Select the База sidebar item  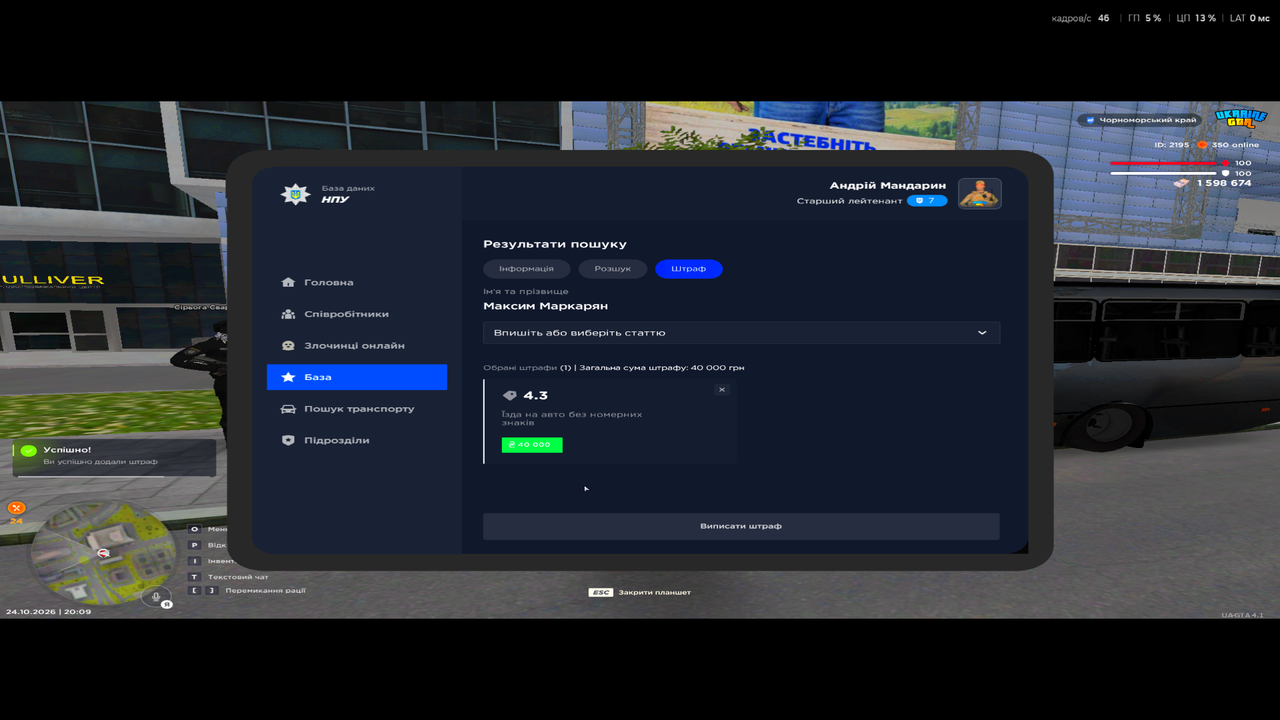click(356, 377)
